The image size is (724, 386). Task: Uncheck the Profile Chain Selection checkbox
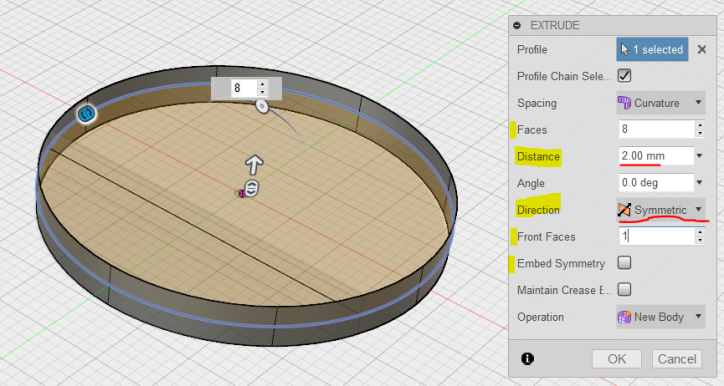624,76
